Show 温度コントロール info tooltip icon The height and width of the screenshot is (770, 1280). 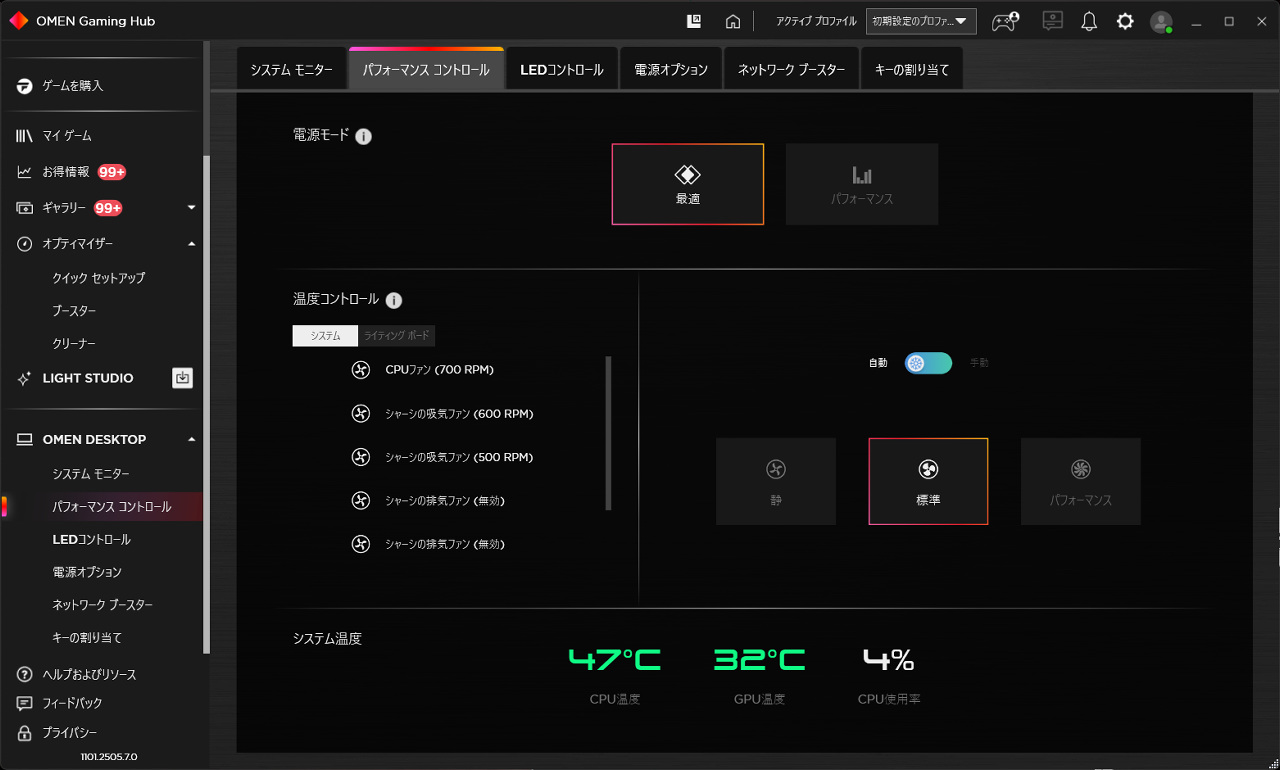[x=394, y=300]
